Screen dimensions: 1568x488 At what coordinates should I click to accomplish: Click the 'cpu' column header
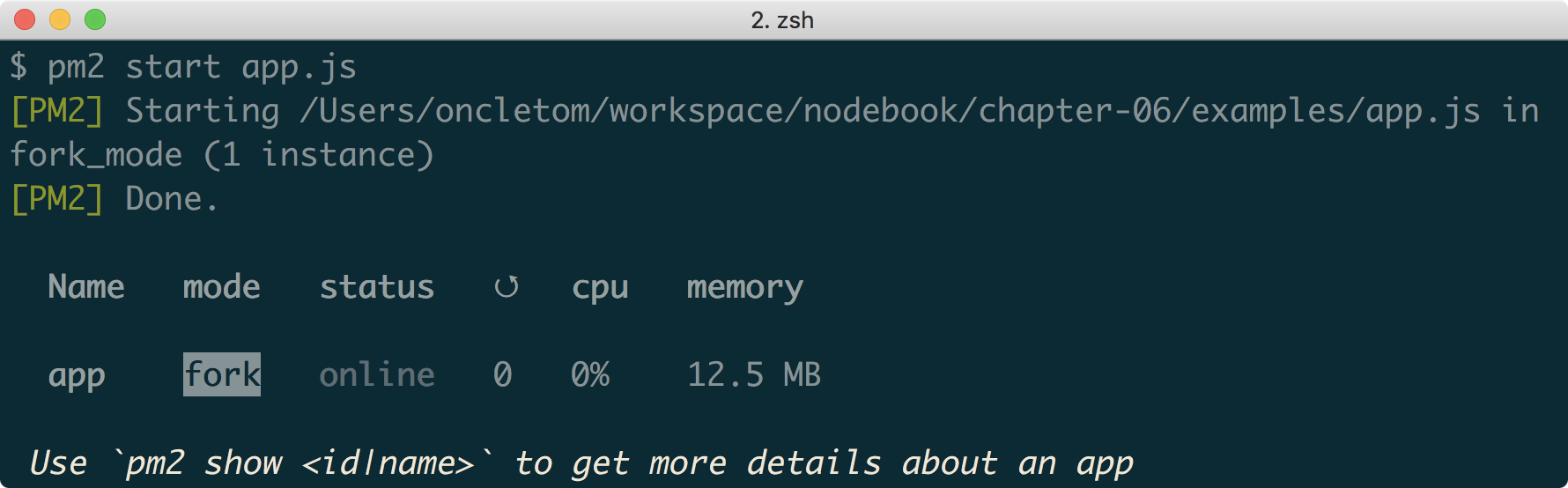pyautogui.click(x=600, y=287)
